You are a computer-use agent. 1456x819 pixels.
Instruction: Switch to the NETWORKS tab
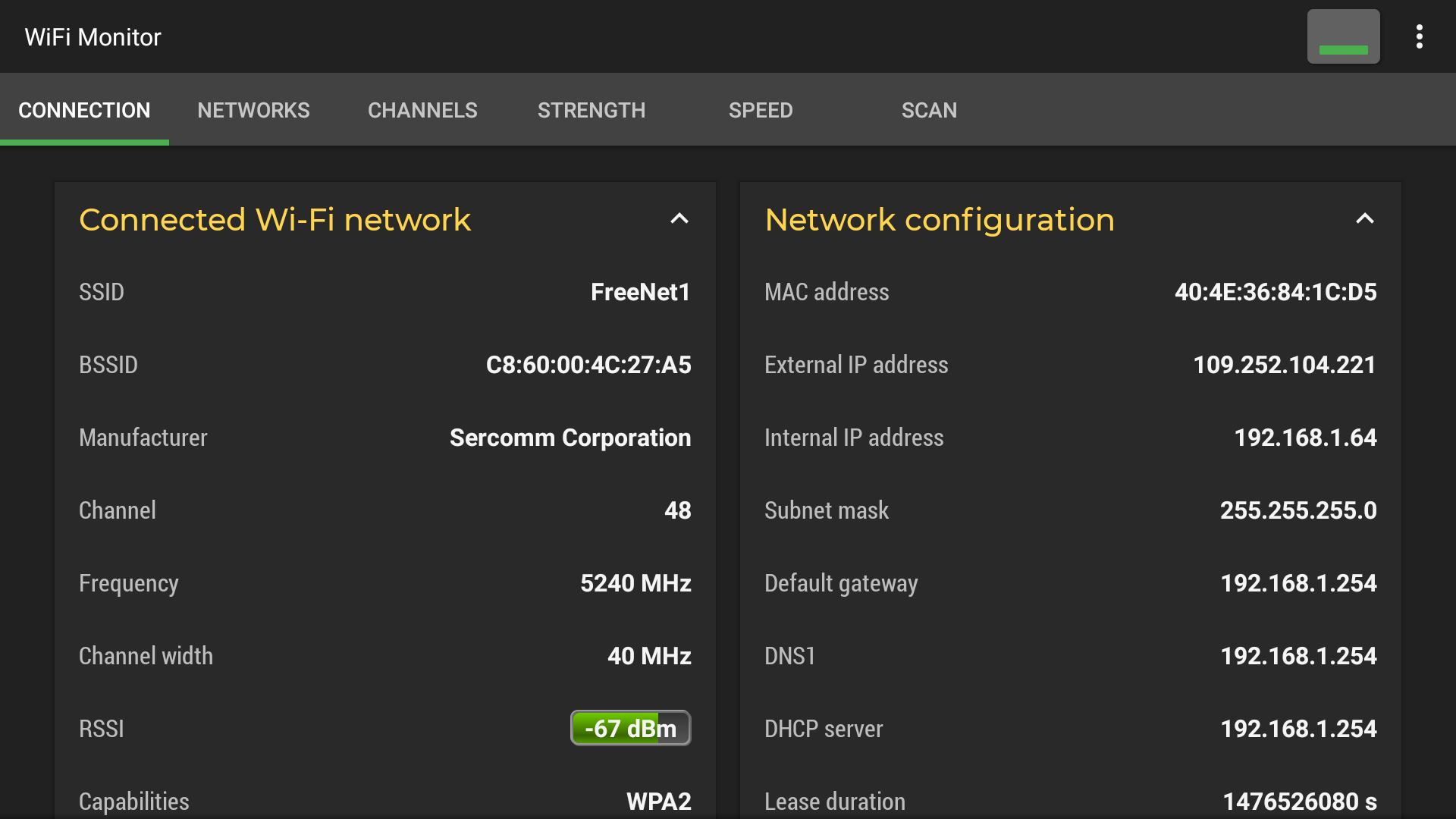point(253,110)
